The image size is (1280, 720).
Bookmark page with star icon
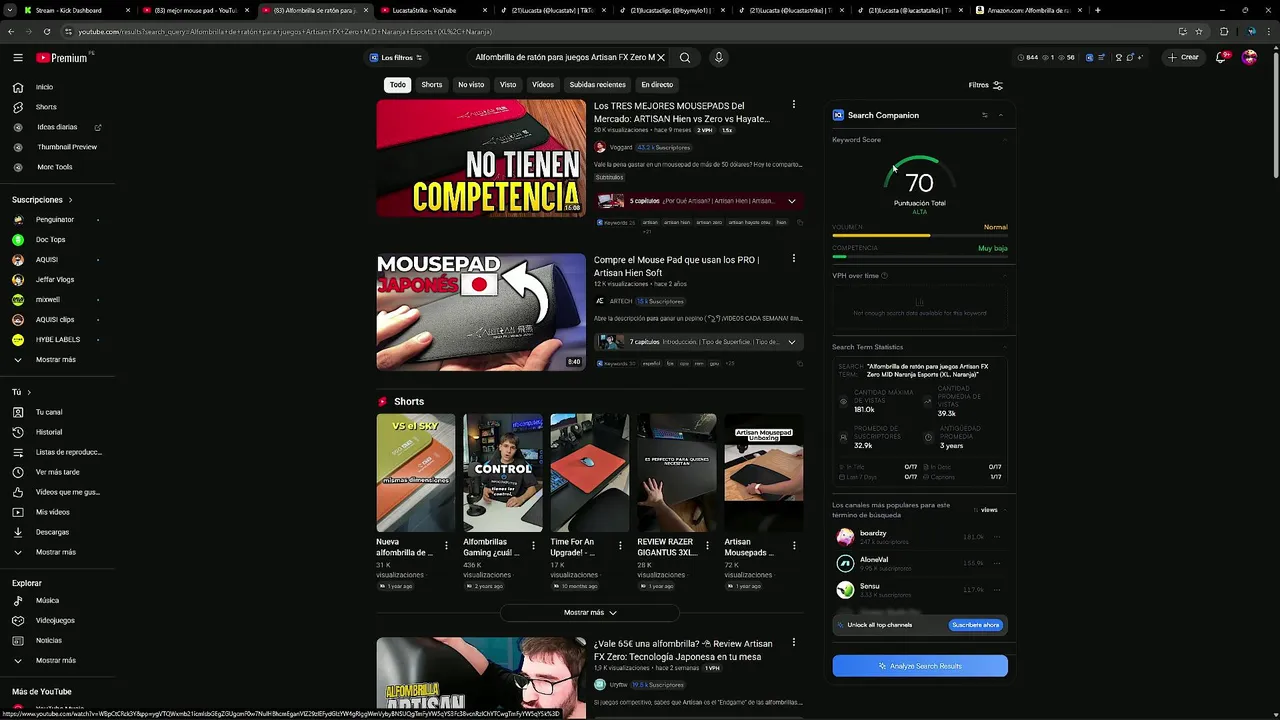click(x=1199, y=31)
